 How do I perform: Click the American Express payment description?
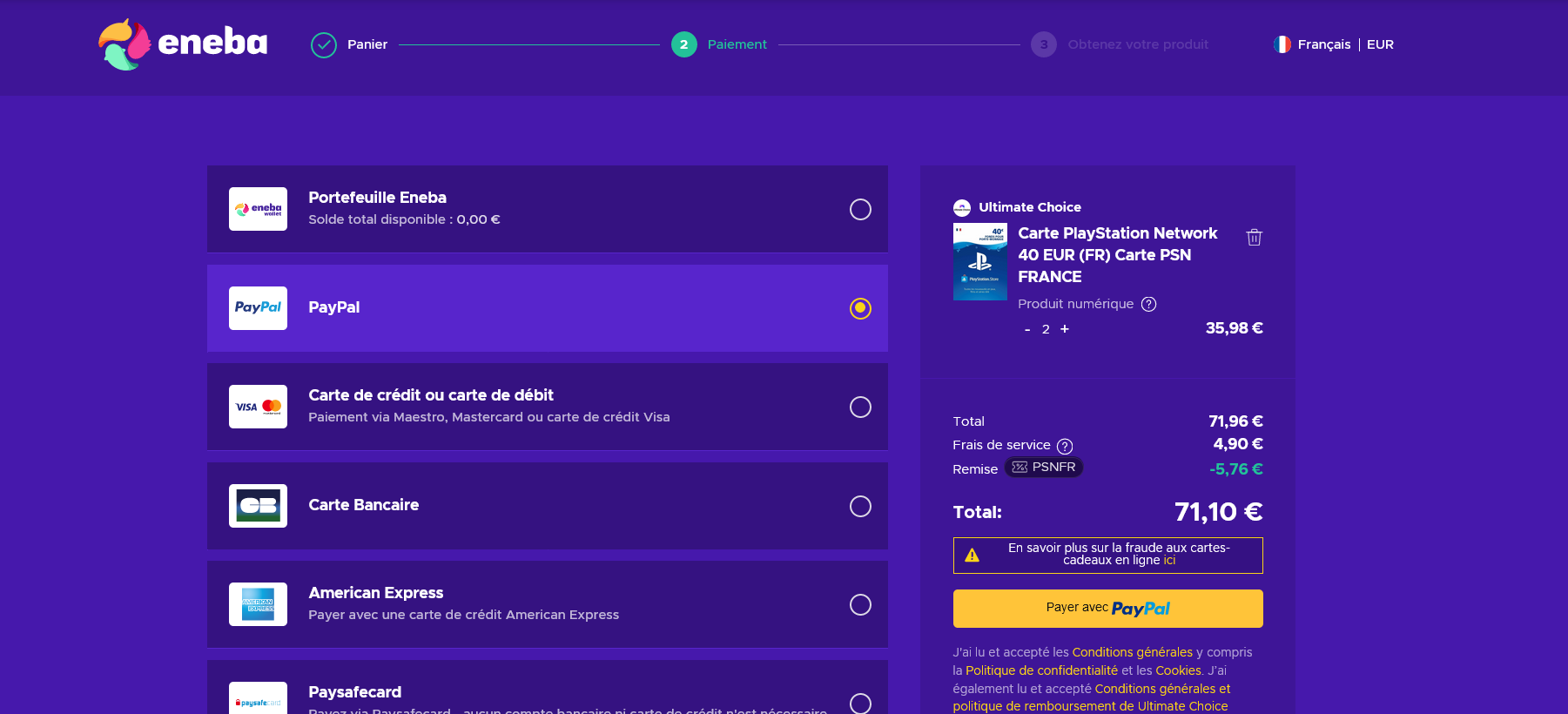[x=463, y=615]
